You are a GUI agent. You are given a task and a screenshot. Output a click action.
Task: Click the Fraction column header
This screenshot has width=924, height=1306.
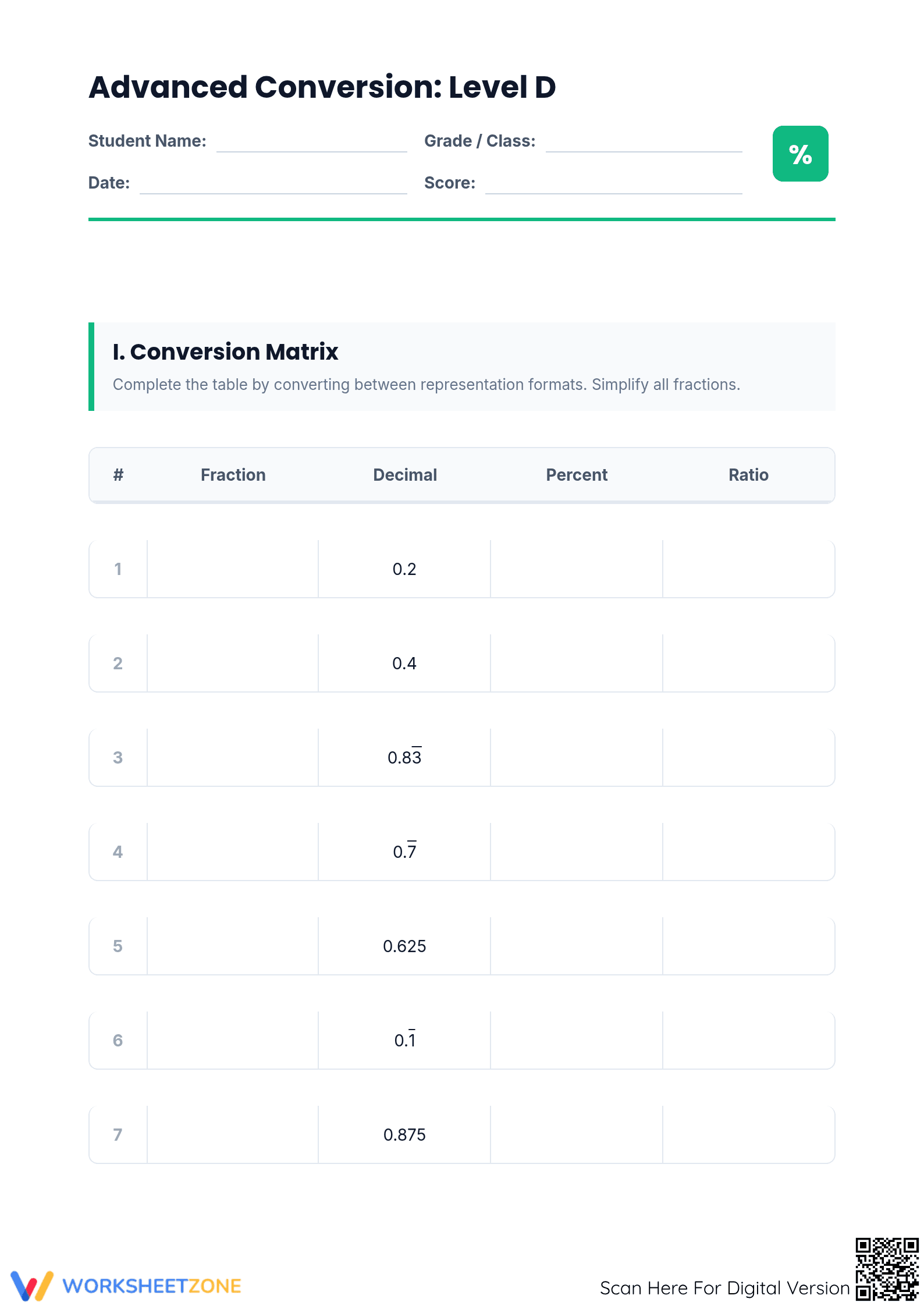(233, 475)
